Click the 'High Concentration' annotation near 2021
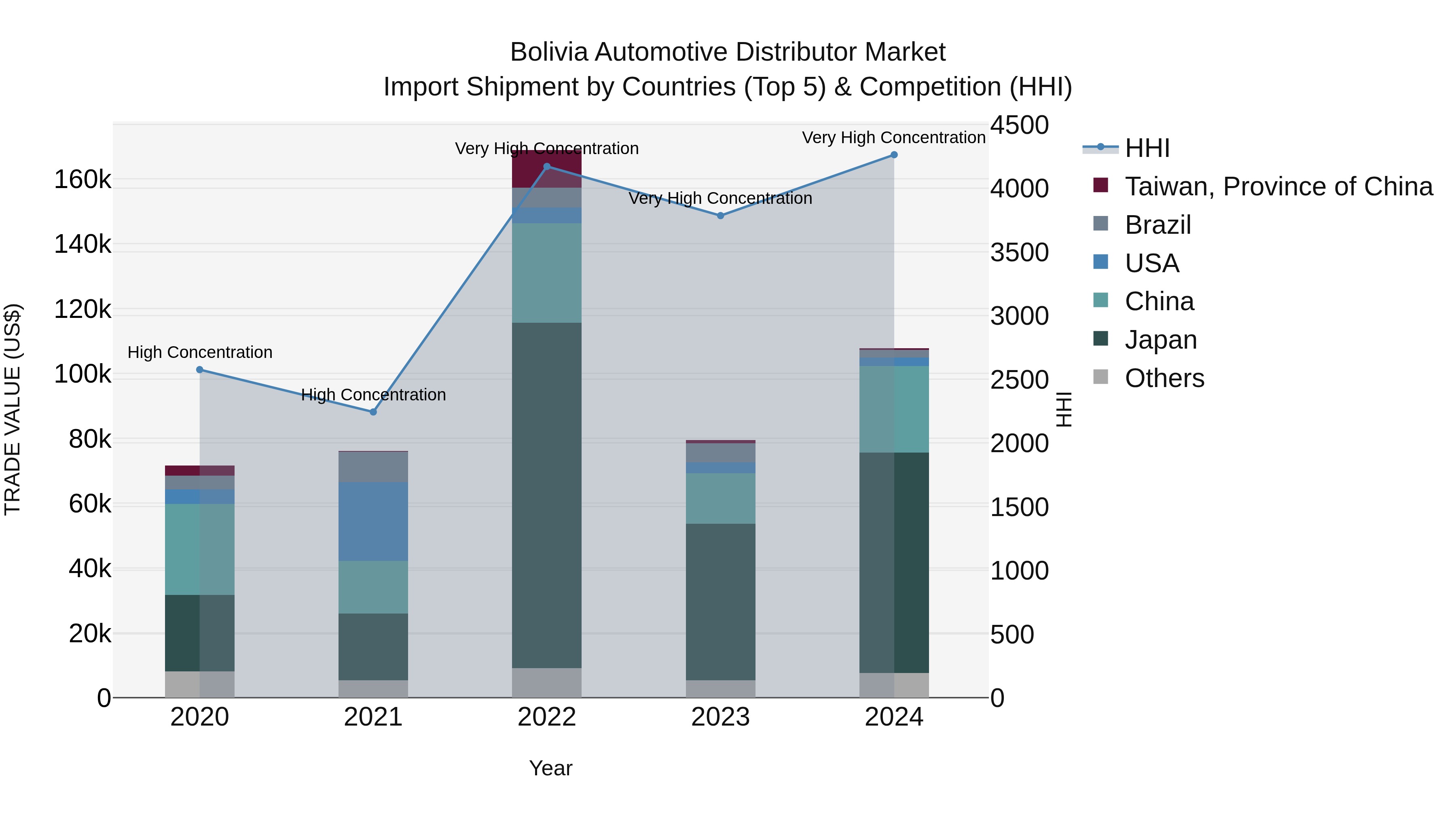Viewport: 1456px width, 819px height. coord(373,394)
